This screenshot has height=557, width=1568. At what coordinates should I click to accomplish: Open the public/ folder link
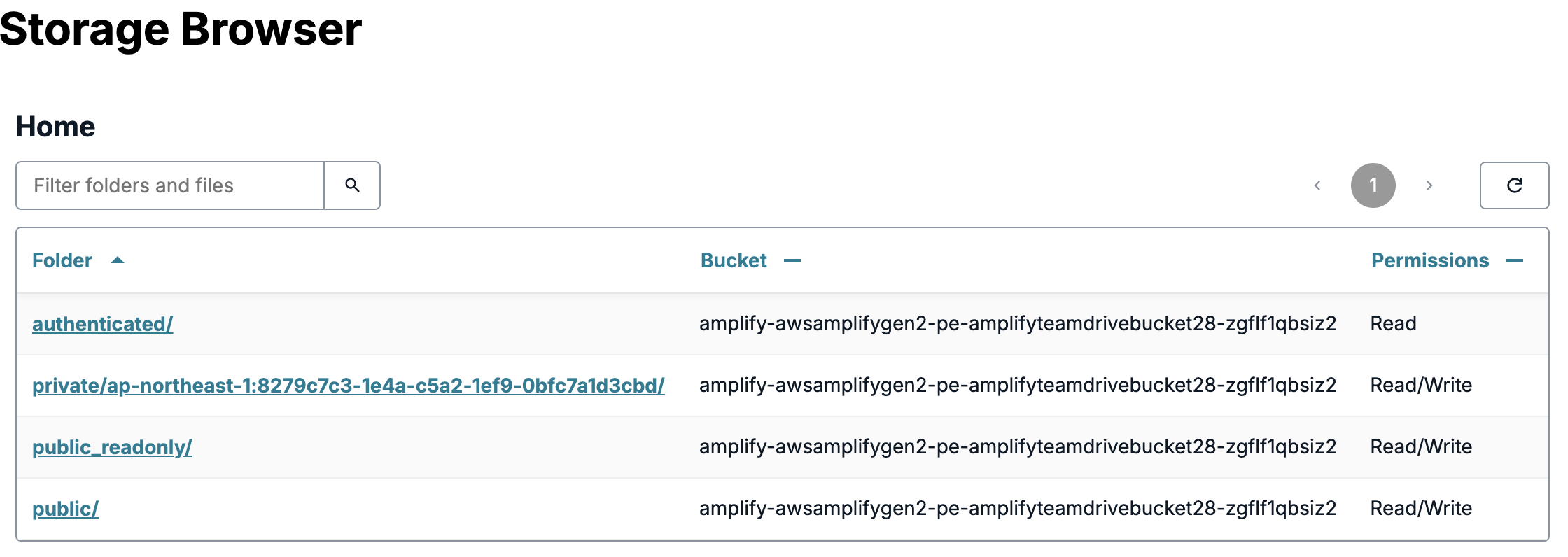pyautogui.click(x=64, y=508)
